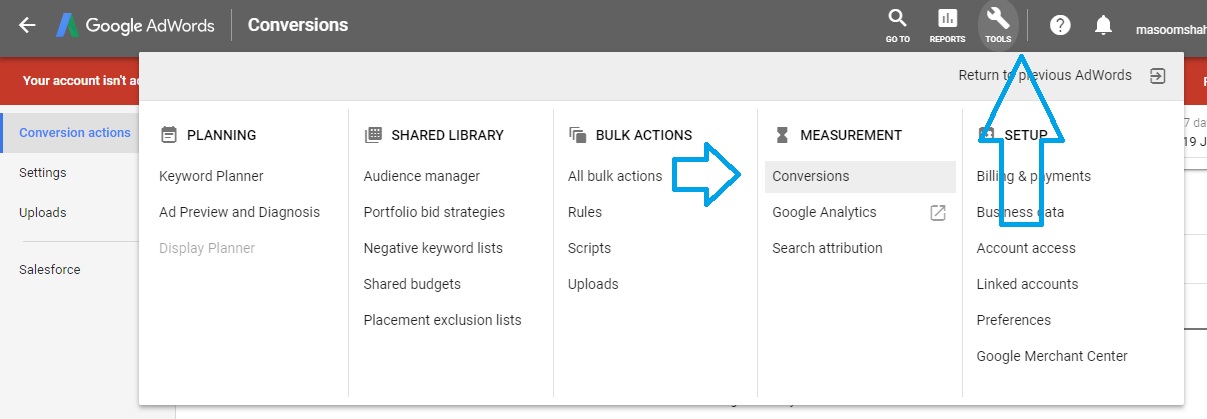
Task: Open the Help question mark icon
Action: pyautogui.click(x=1060, y=25)
